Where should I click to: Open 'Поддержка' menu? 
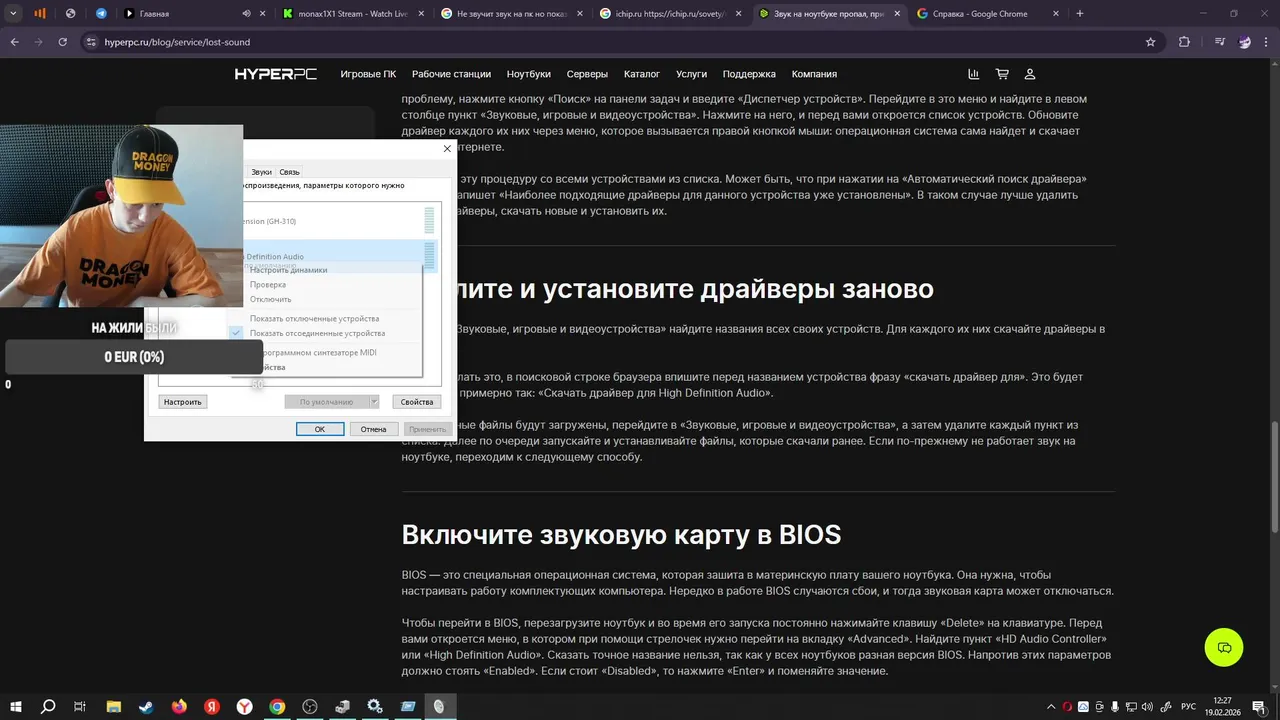click(x=749, y=74)
